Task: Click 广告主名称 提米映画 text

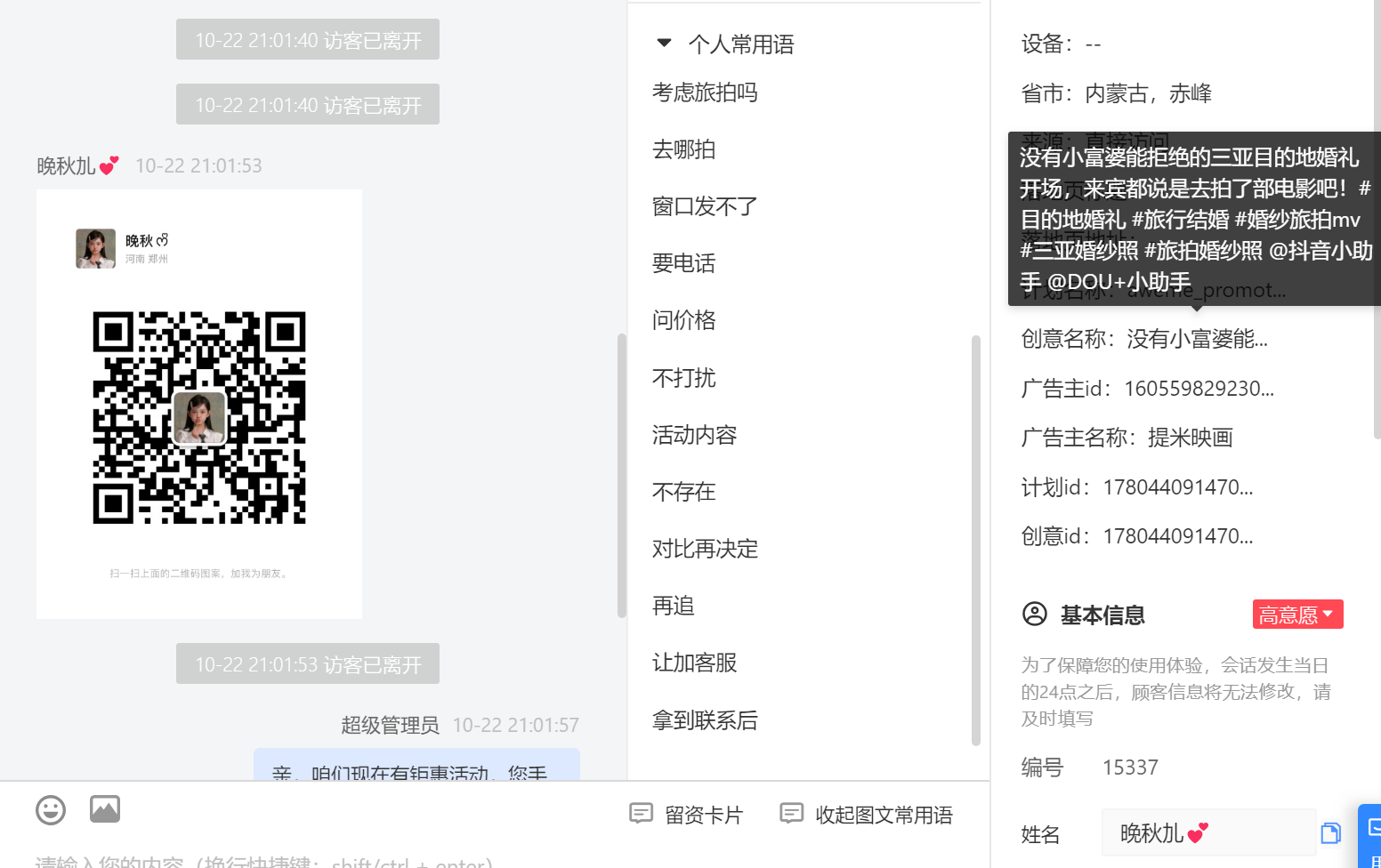Action: click(1191, 438)
